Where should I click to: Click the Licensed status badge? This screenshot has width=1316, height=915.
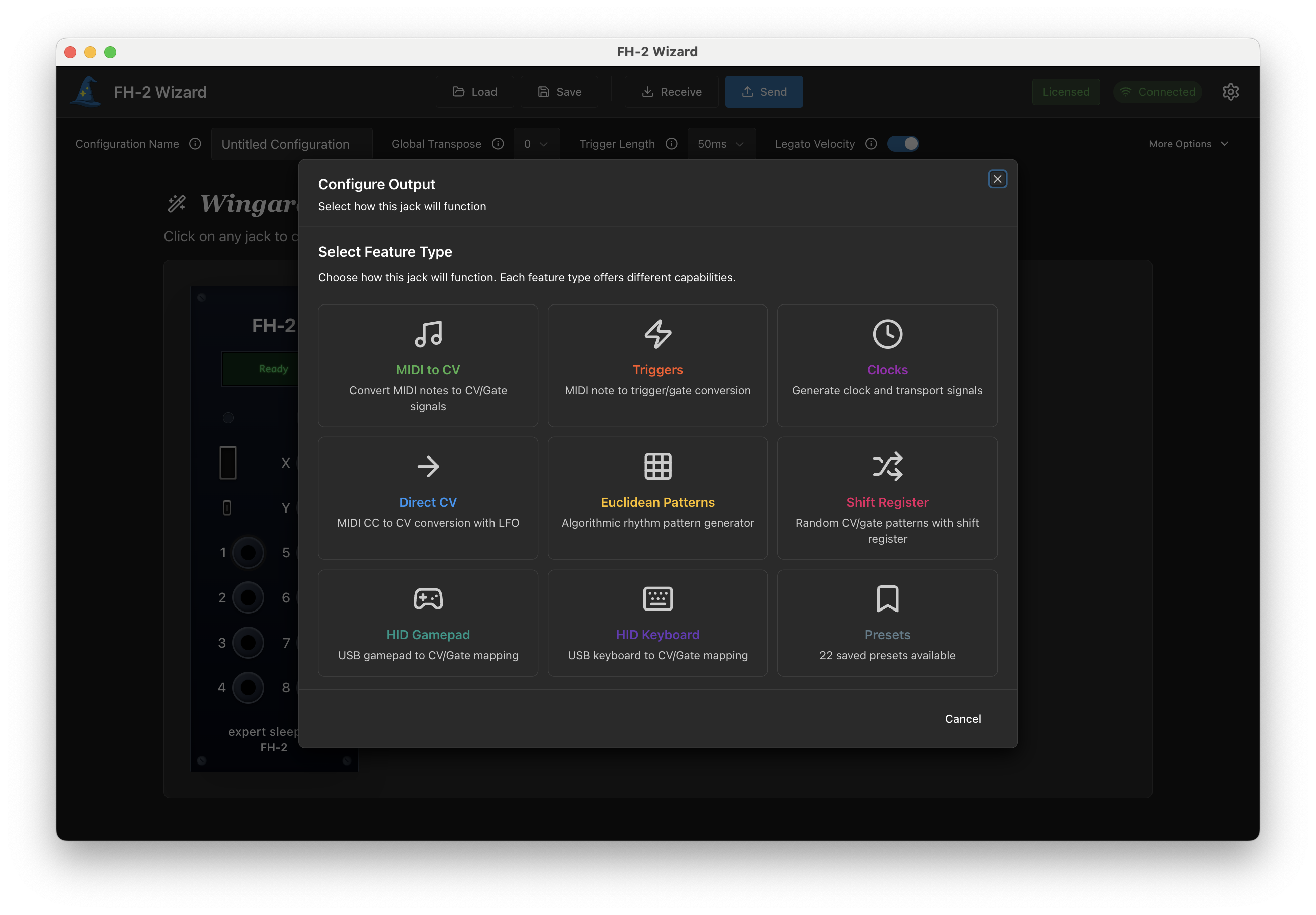point(1066,92)
